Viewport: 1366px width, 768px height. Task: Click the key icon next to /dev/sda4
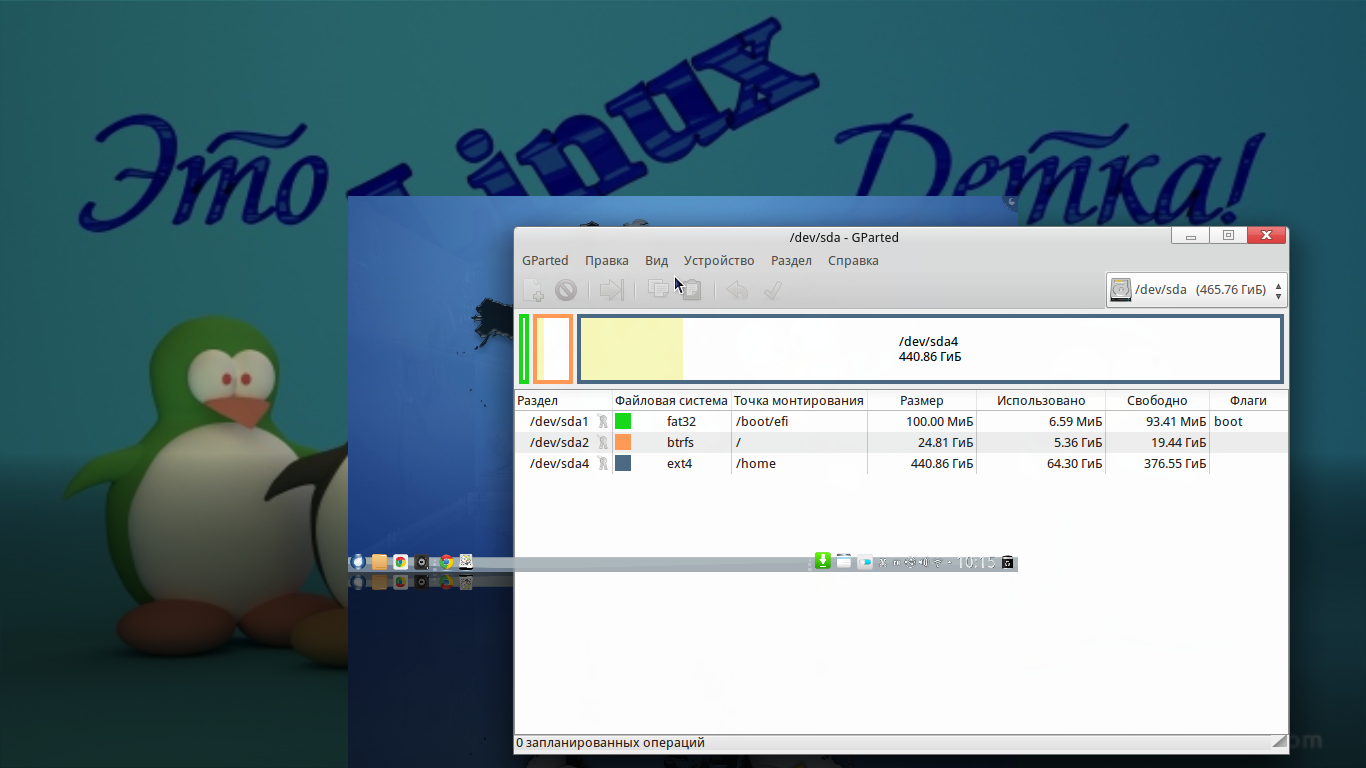(602, 464)
